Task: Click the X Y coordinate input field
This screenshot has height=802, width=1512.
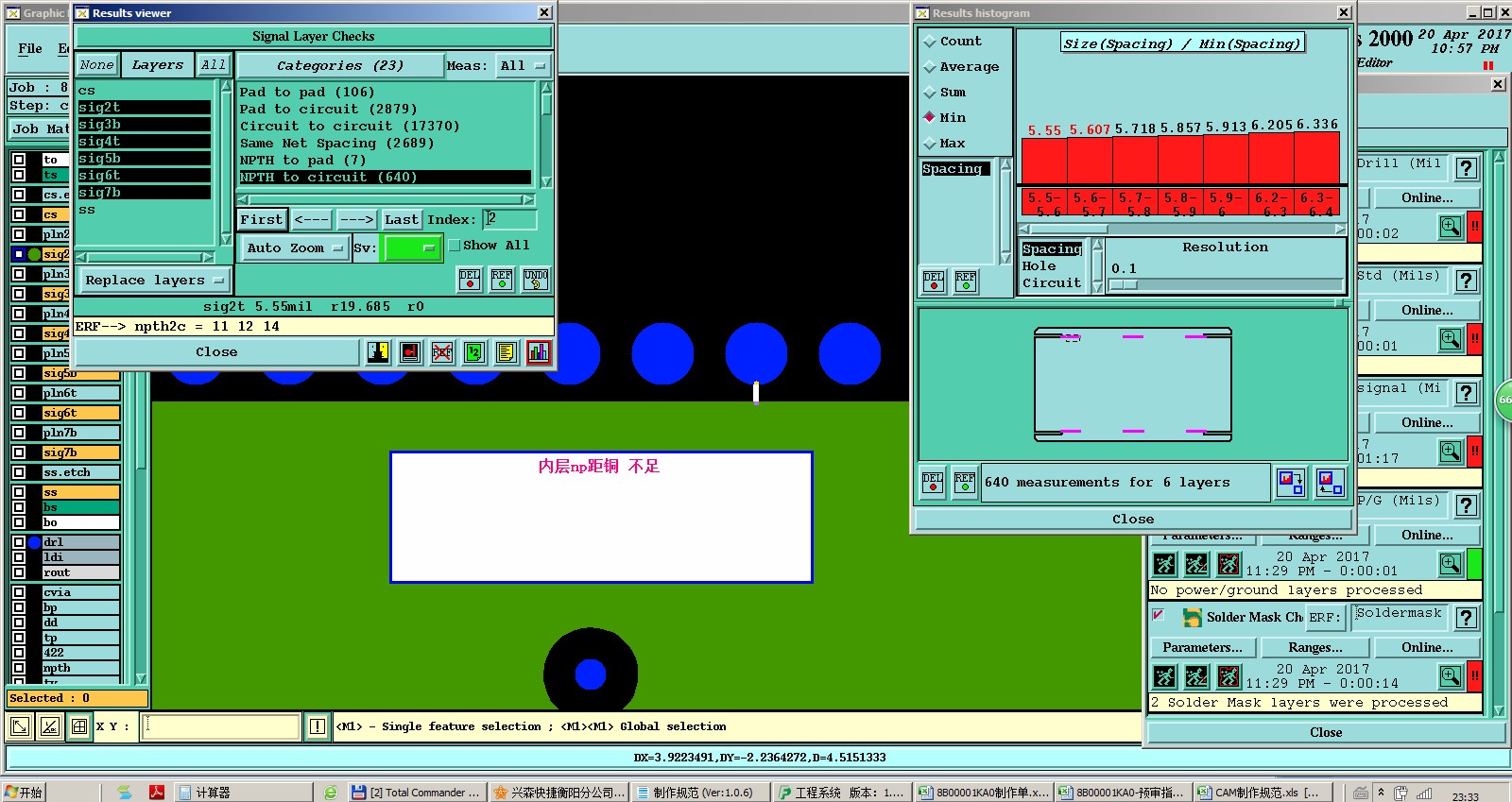Action: (x=220, y=726)
